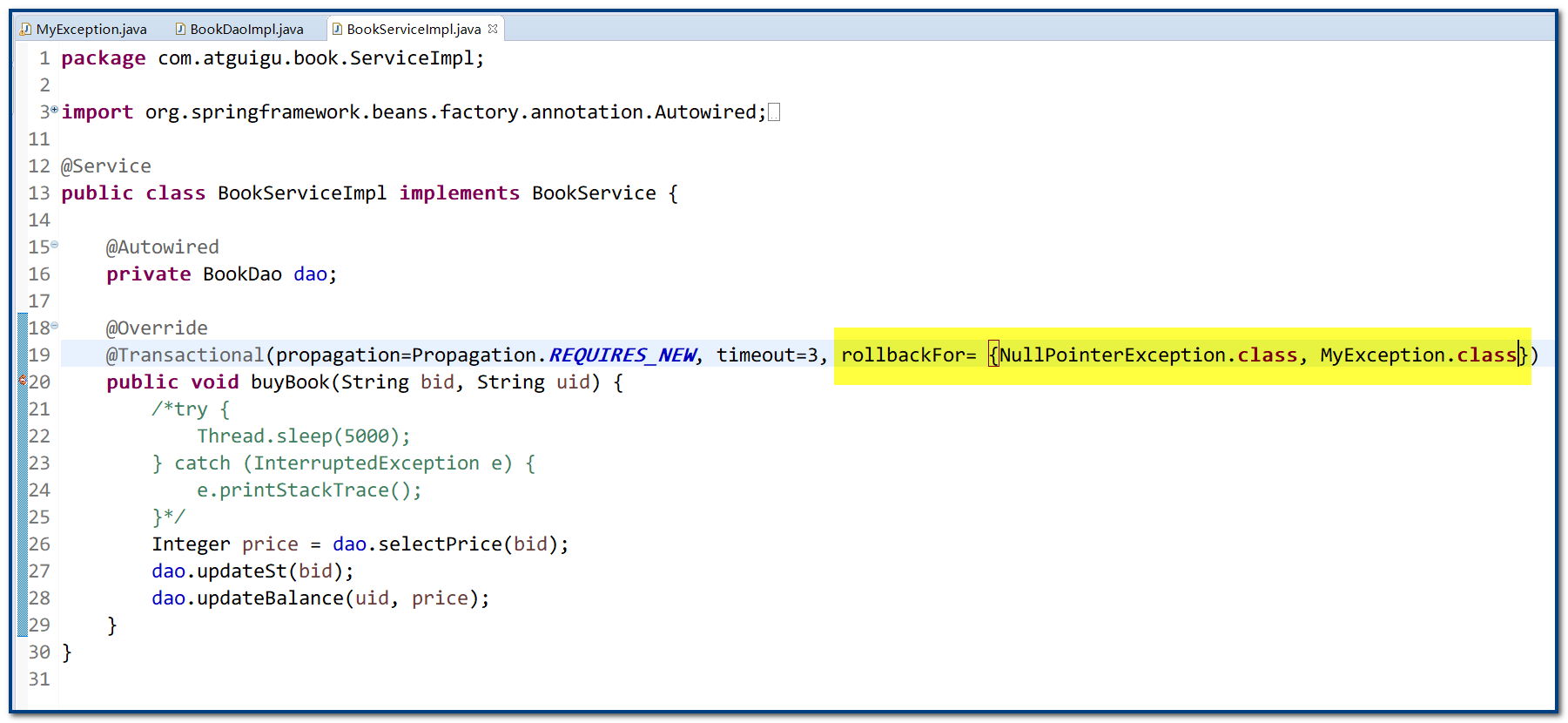Click rollbackFor attribute name
This screenshot has height=723, width=1568.
click(x=903, y=355)
